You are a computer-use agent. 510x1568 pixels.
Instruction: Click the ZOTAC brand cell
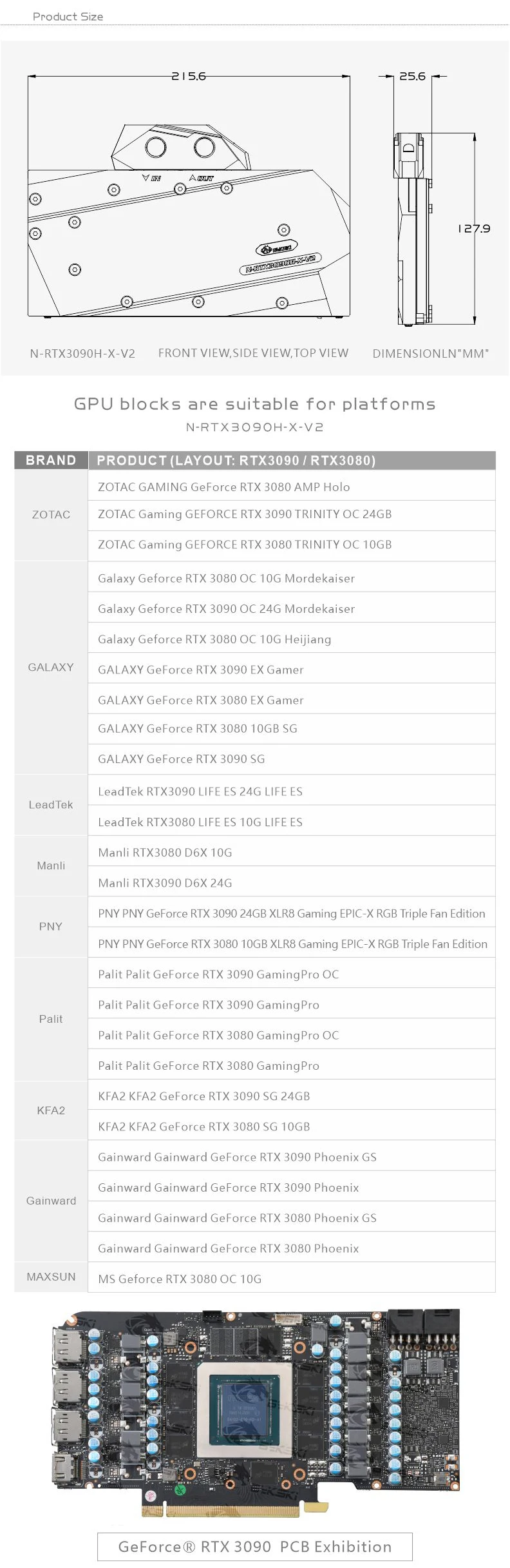[x=51, y=515]
